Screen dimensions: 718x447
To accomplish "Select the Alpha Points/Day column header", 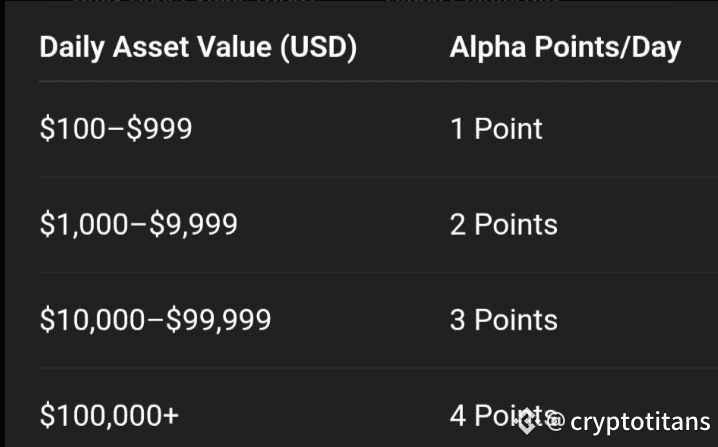I will tap(565, 48).
